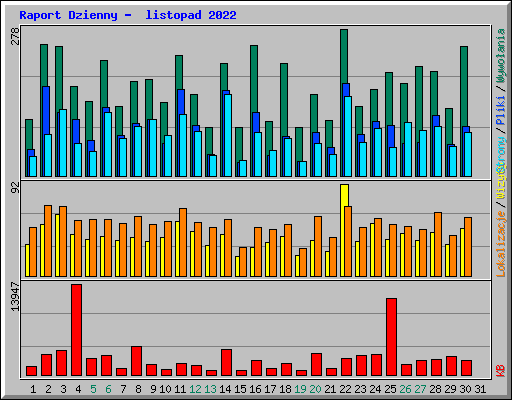Click the x-axis day label '1'
The width and height of the screenshot is (512, 400).
pos(33,389)
